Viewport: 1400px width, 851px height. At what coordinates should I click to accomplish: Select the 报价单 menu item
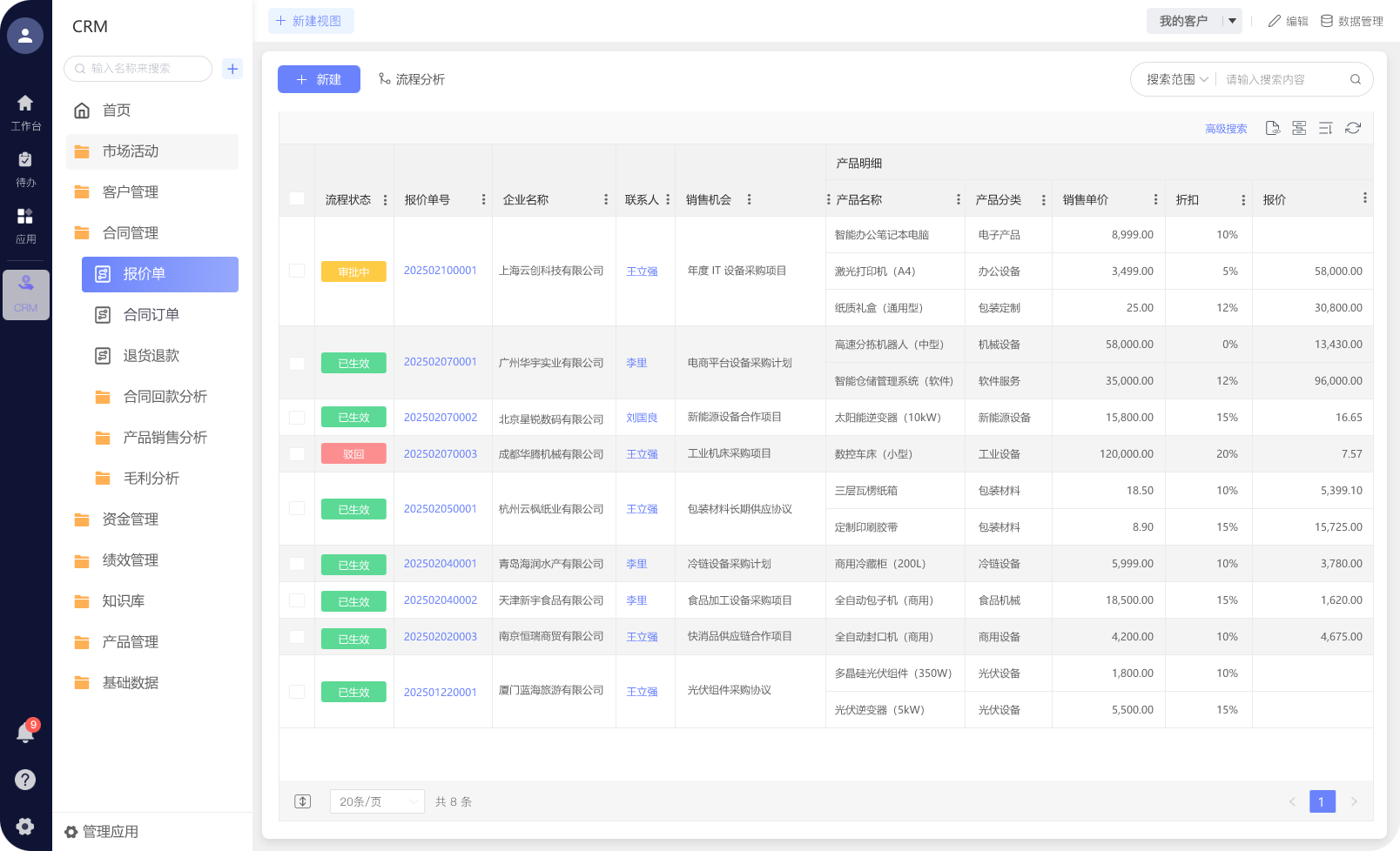(x=160, y=274)
